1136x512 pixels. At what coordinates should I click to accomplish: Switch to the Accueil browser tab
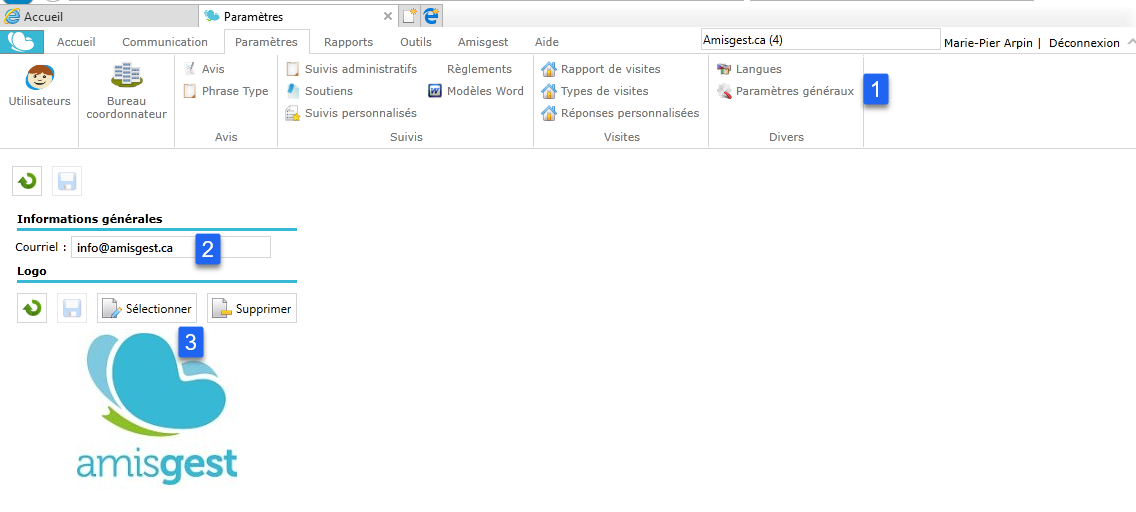tap(99, 16)
